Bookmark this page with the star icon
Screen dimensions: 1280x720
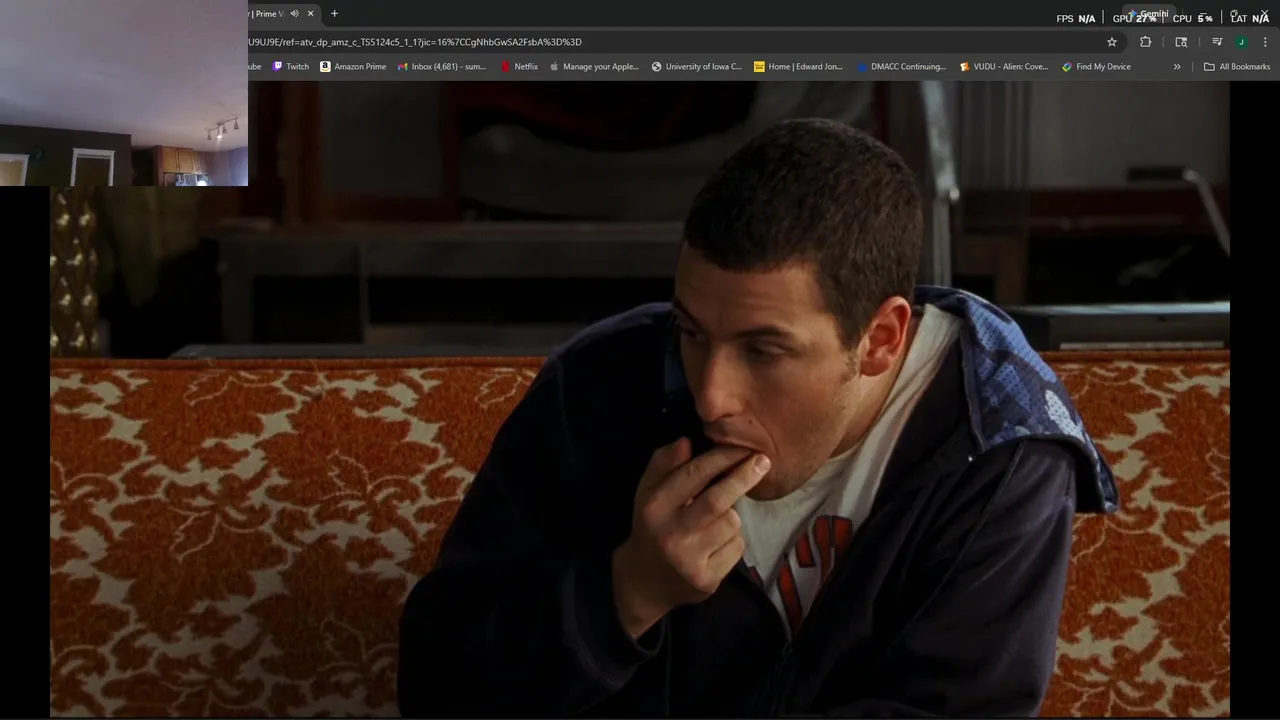pos(1111,42)
